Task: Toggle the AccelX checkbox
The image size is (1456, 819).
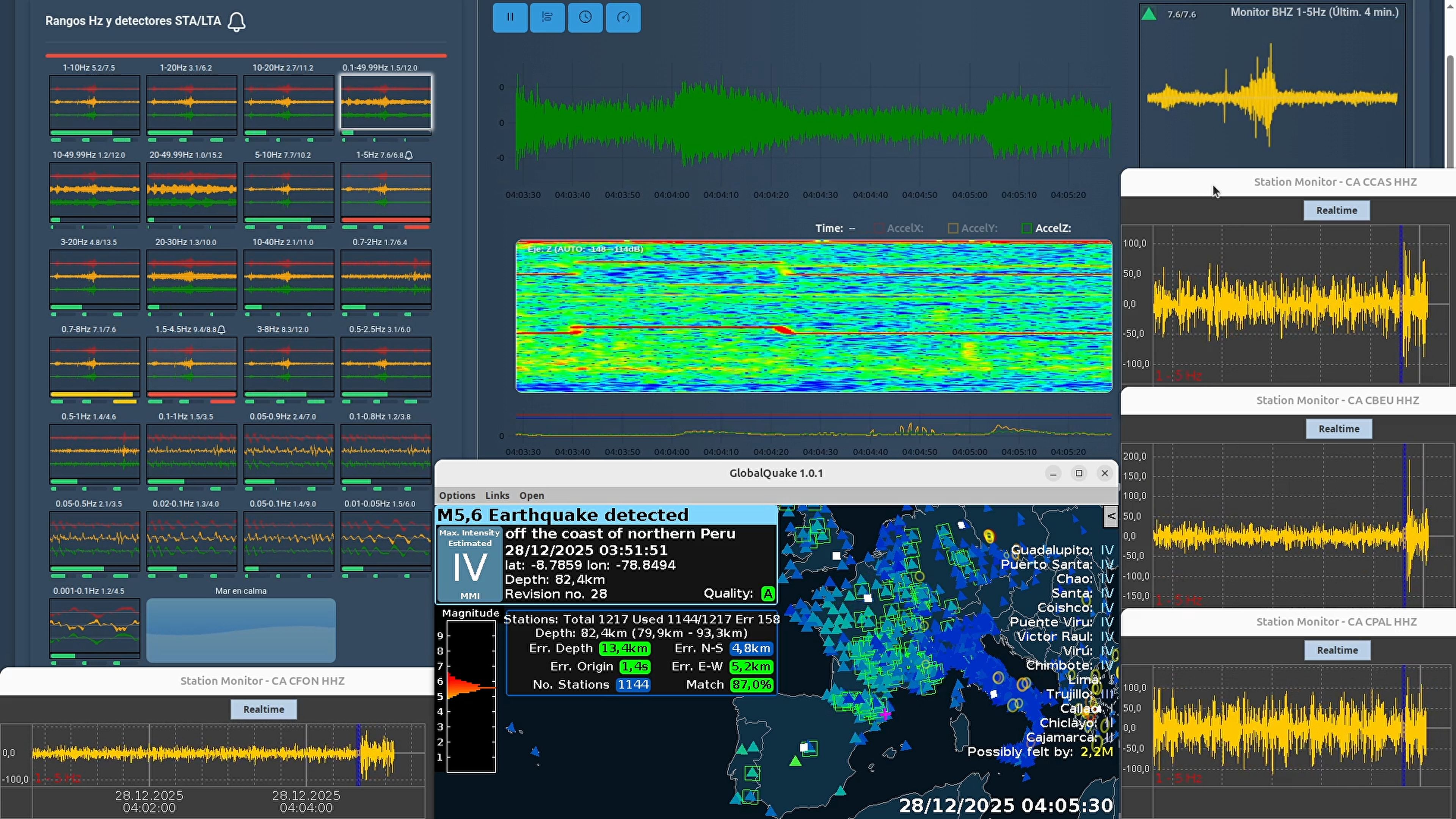Action: [x=879, y=228]
